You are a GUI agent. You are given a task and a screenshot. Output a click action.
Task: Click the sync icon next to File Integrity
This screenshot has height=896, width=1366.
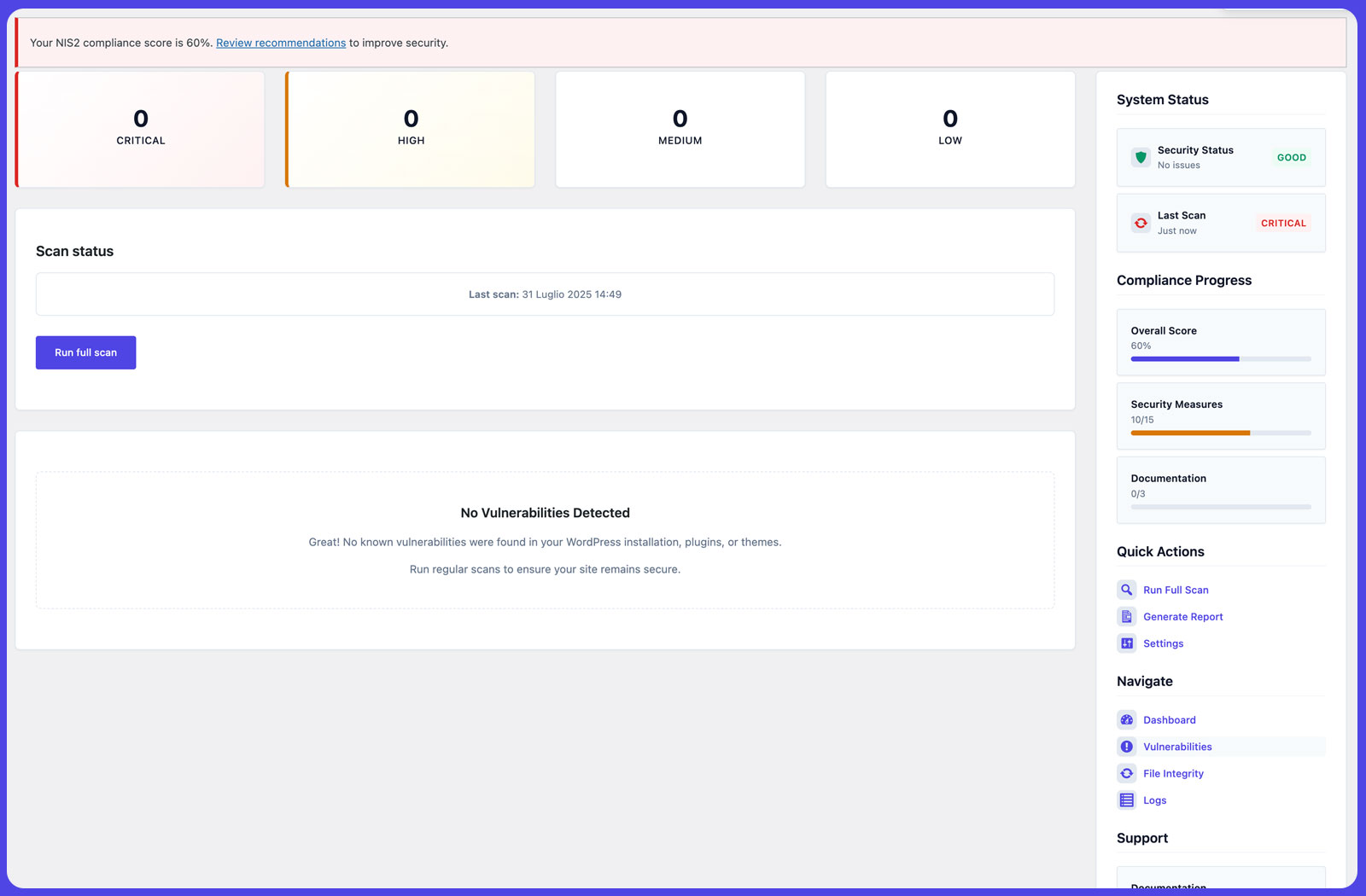[1126, 773]
